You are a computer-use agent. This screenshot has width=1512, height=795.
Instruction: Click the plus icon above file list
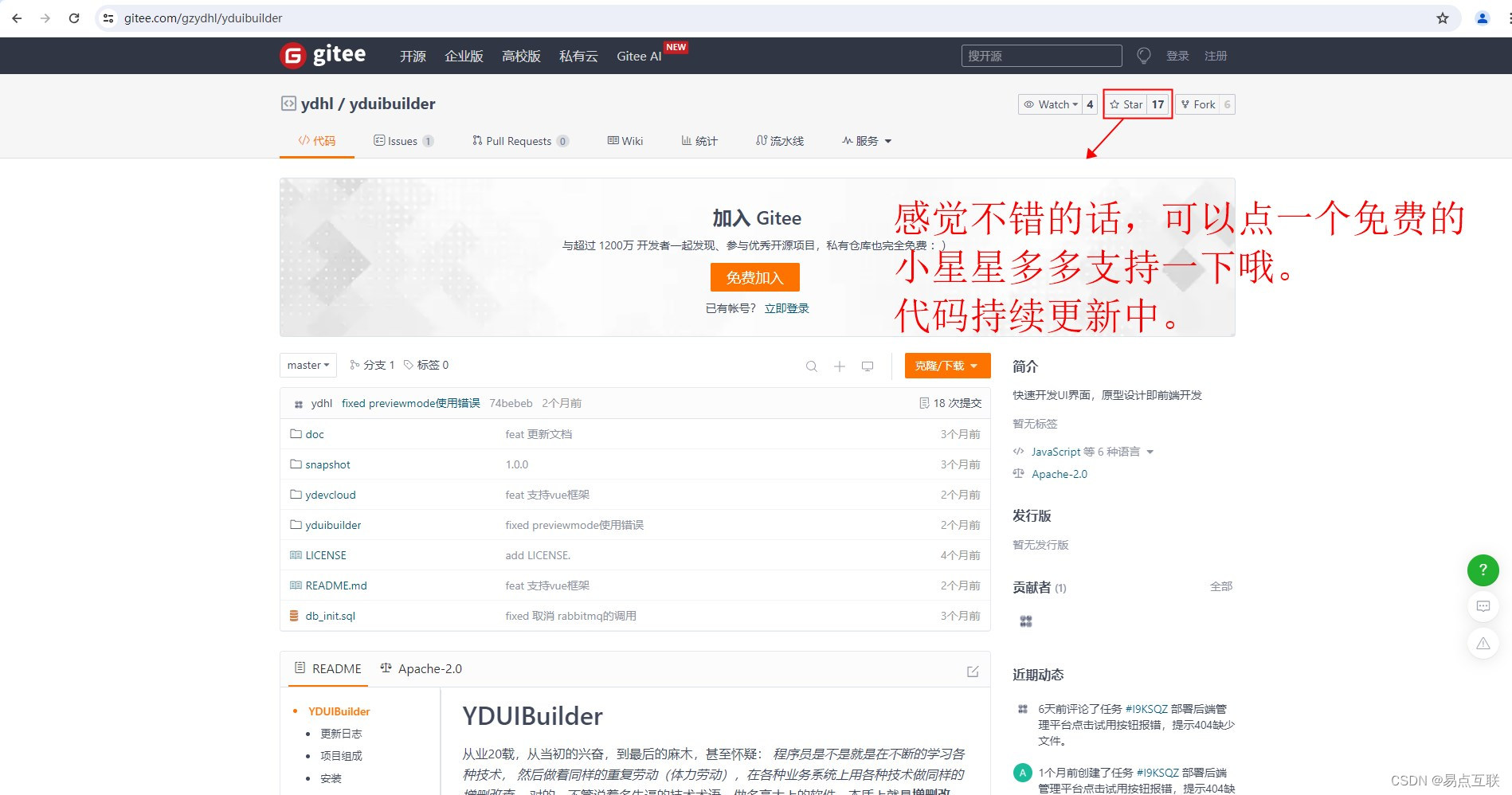tap(839, 366)
